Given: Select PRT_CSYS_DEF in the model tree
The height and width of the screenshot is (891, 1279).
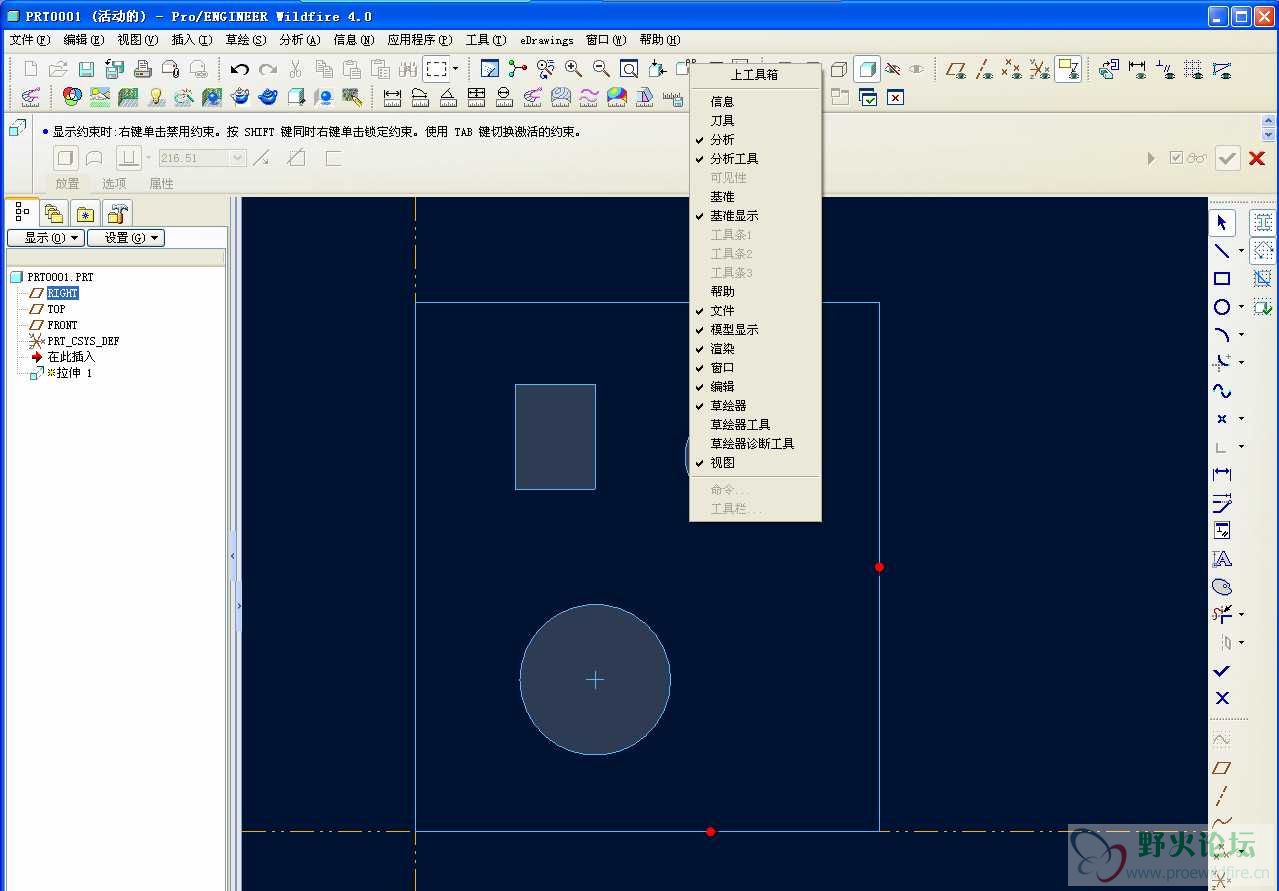Looking at the screenshot, I should pyautogui.click(x=83, y=341).
